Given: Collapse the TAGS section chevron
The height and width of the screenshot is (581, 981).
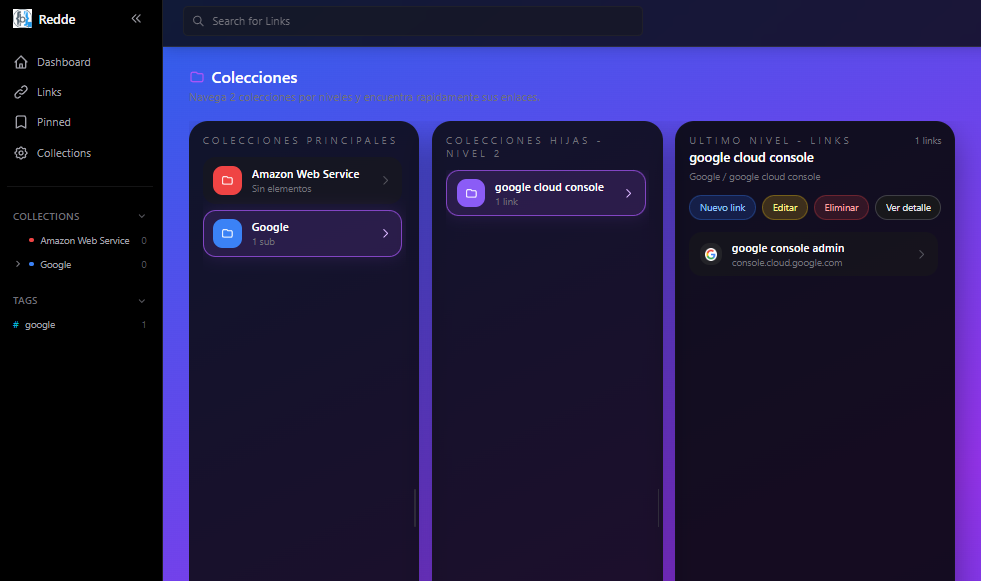Looking at the screenshot, I should 141,300.
